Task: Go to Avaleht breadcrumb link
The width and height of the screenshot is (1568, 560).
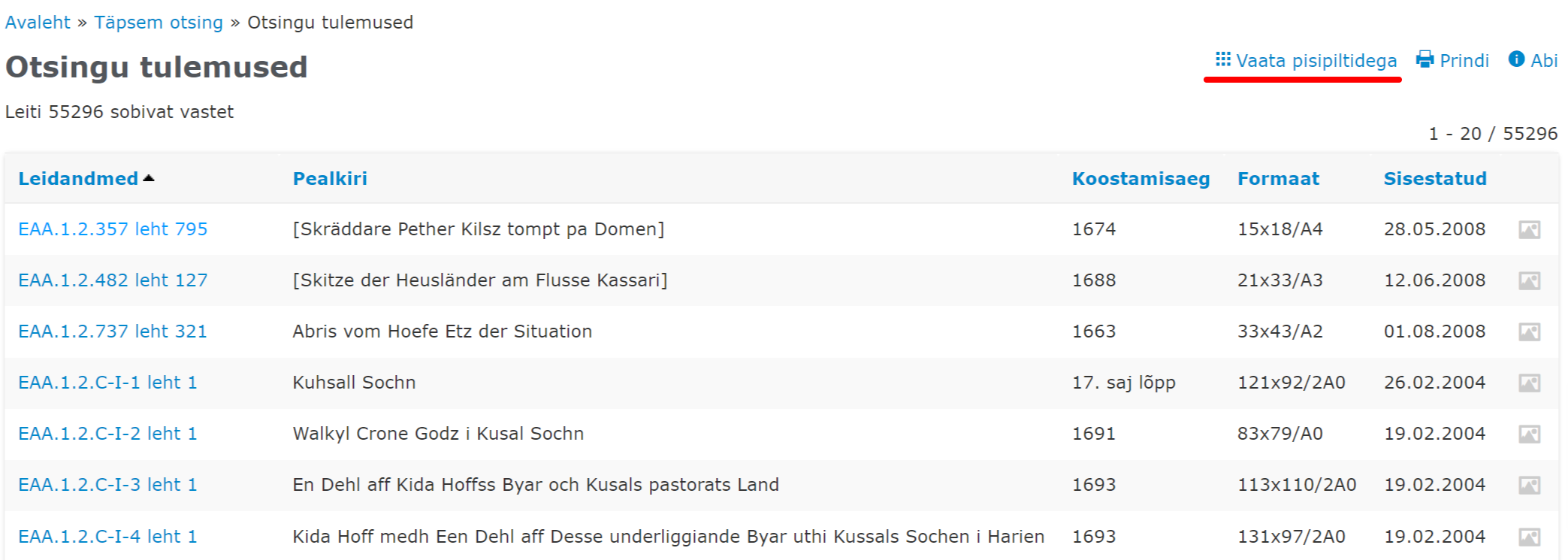Action: pyautogui.click(x=38, y=23)
